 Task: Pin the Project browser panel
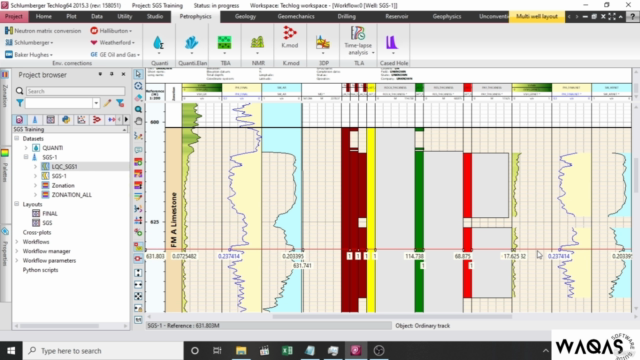tap(111, 74)
